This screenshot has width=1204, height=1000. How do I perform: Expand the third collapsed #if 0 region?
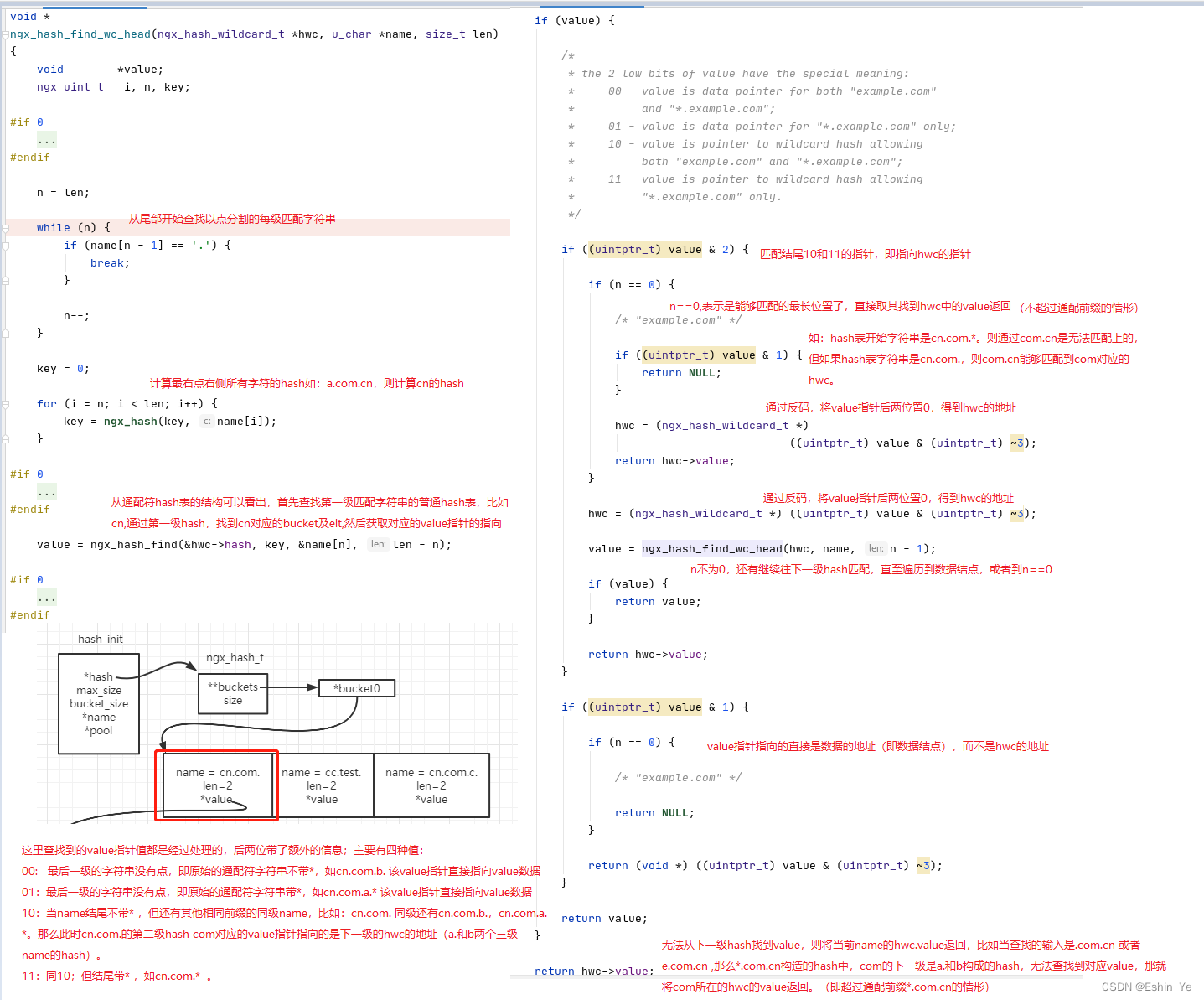pyautogui.click(x=47, y=597)
